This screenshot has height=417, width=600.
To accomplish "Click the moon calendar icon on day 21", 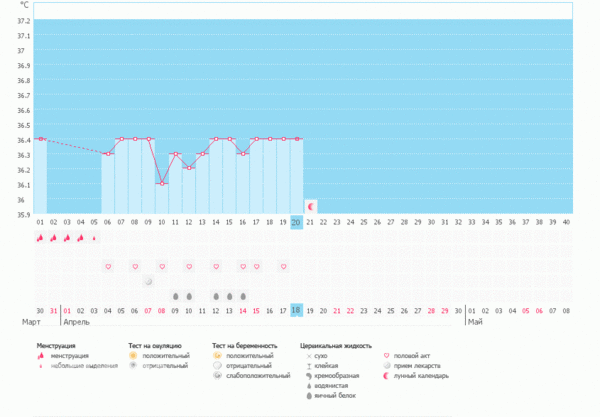I will 310,206.
